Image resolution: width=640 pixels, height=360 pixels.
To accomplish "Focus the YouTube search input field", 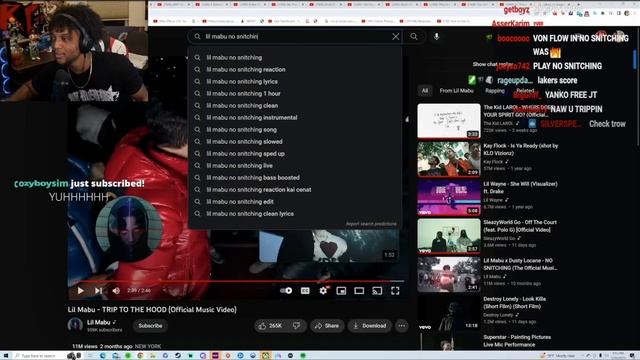I will click(x=296, y=37).
